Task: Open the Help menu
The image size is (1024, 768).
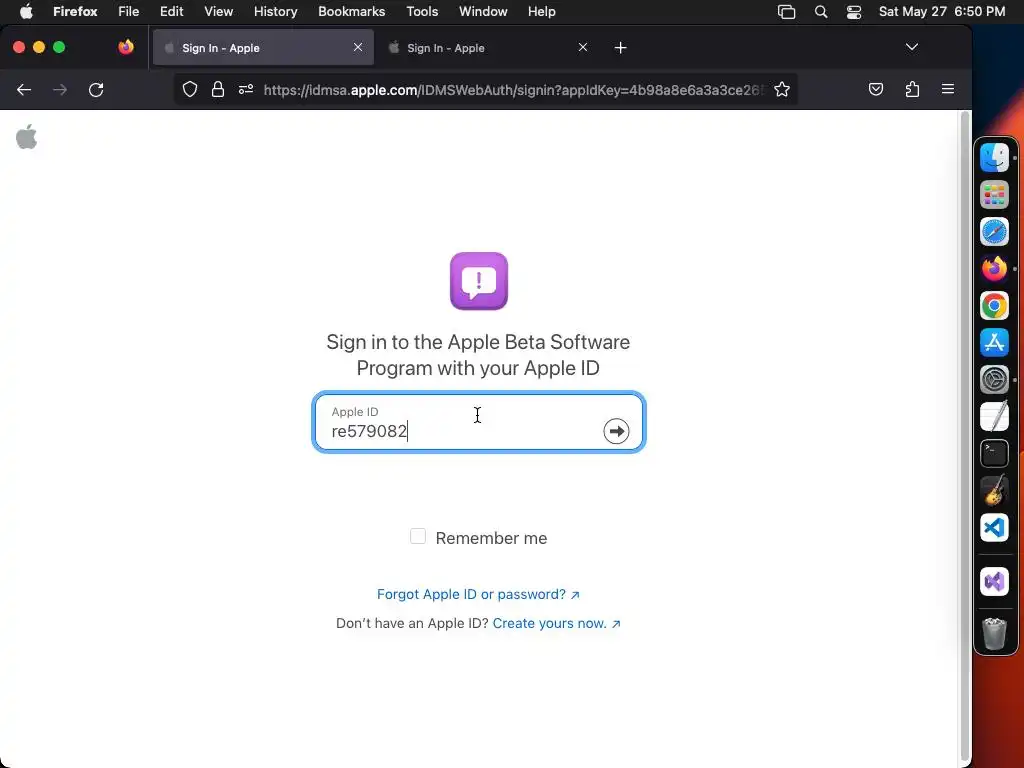Action: point(541,12)
